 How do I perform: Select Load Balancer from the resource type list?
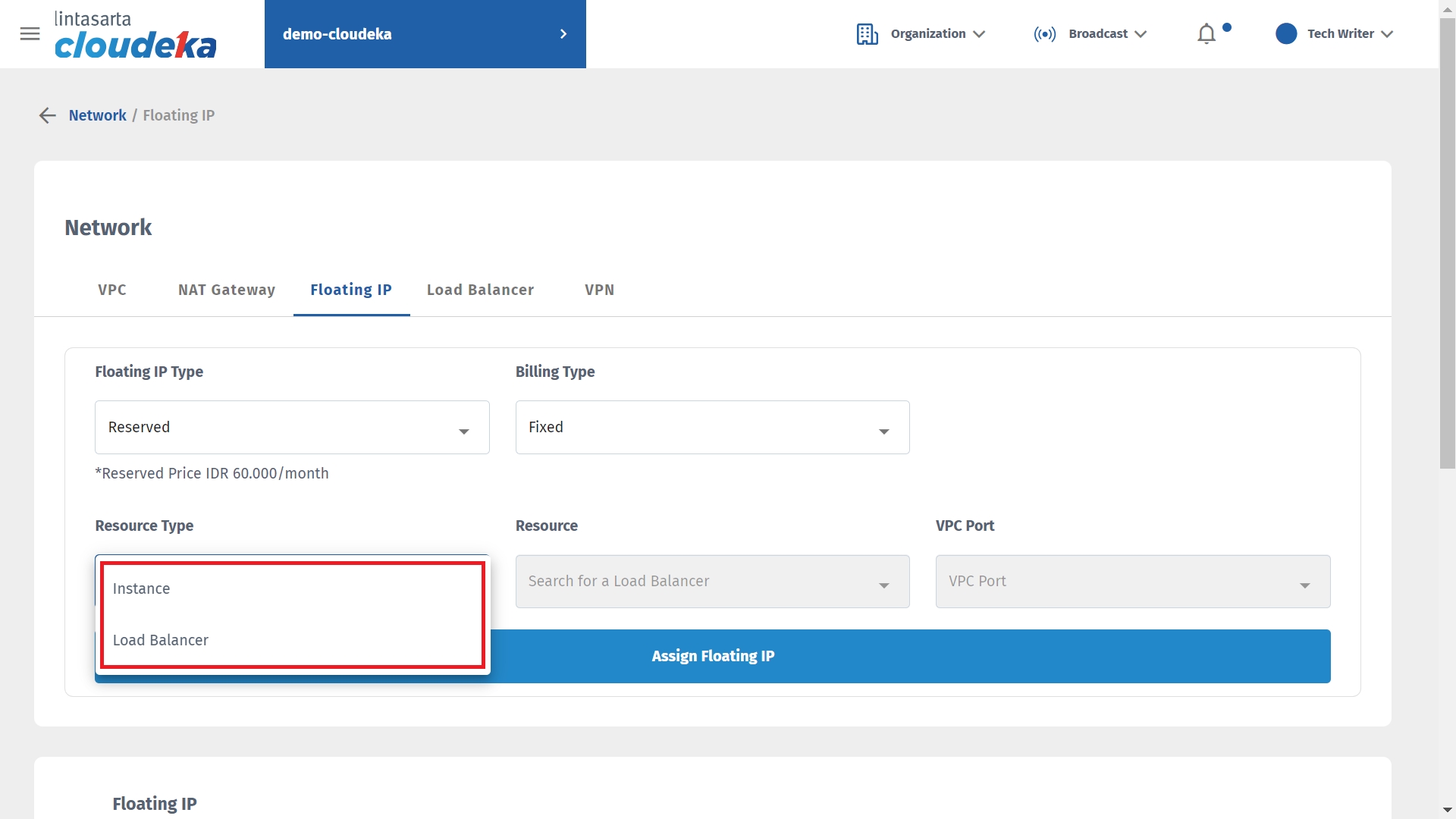(x=161, y=641)
